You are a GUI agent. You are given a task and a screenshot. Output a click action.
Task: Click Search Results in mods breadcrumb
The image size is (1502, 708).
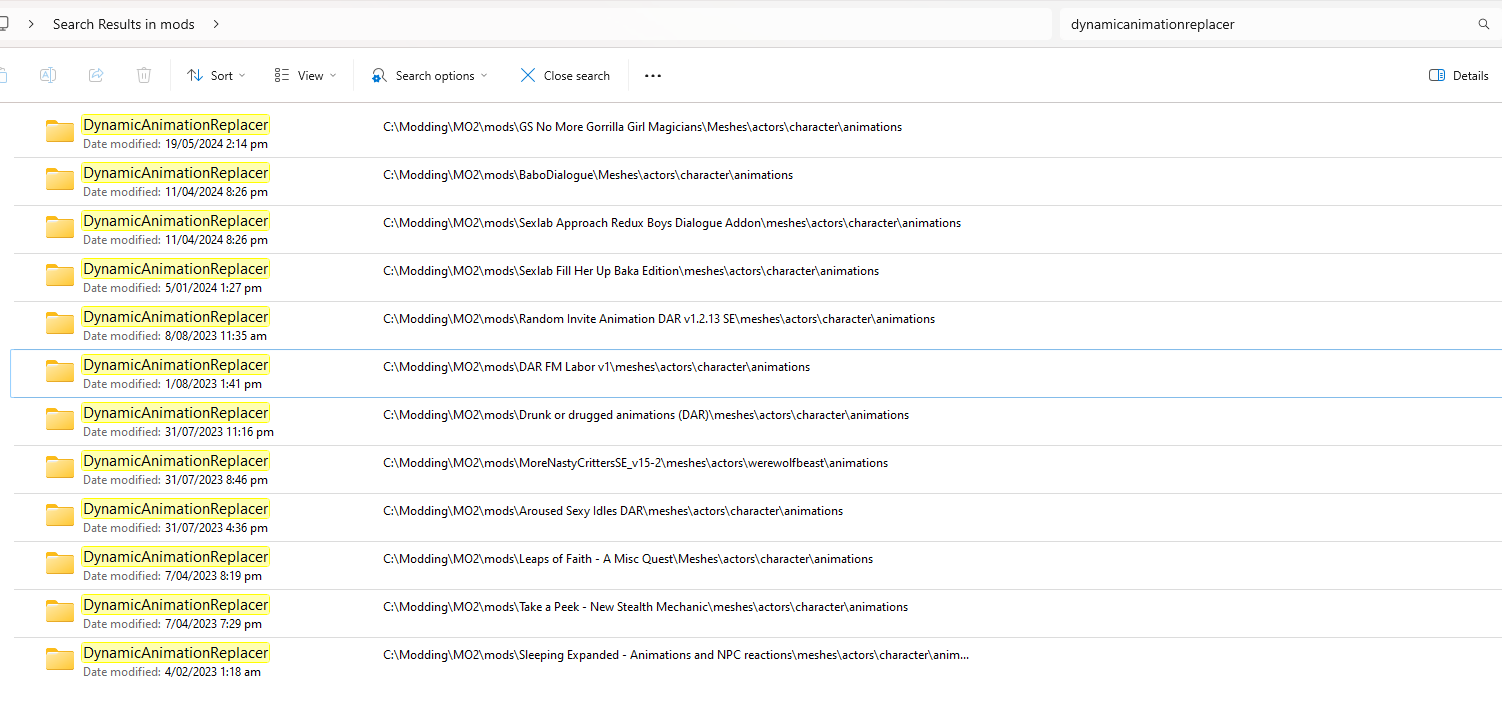[x=124, y=24]
